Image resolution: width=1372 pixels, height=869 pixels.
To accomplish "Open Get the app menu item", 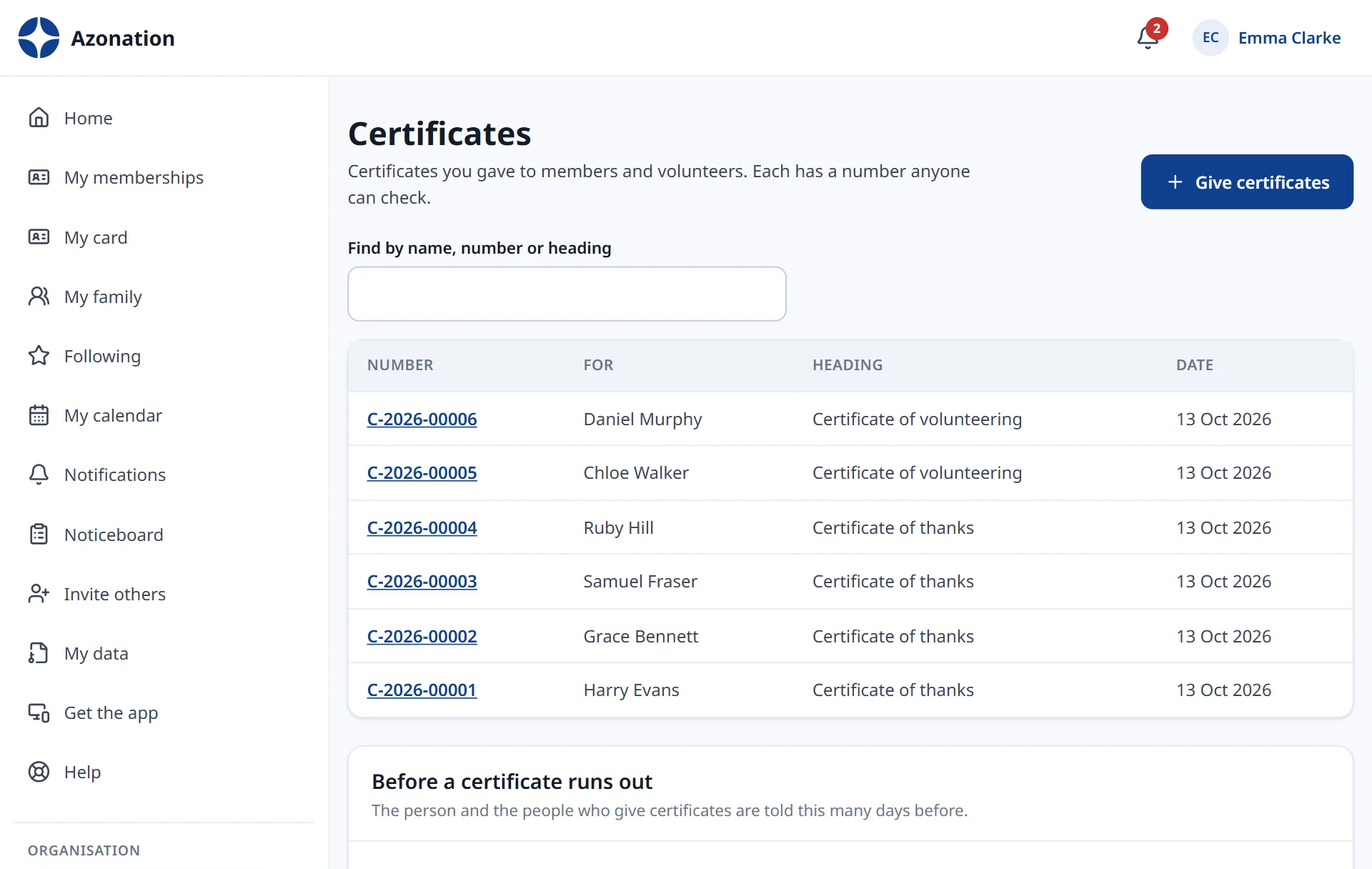I will click(164, 712).
